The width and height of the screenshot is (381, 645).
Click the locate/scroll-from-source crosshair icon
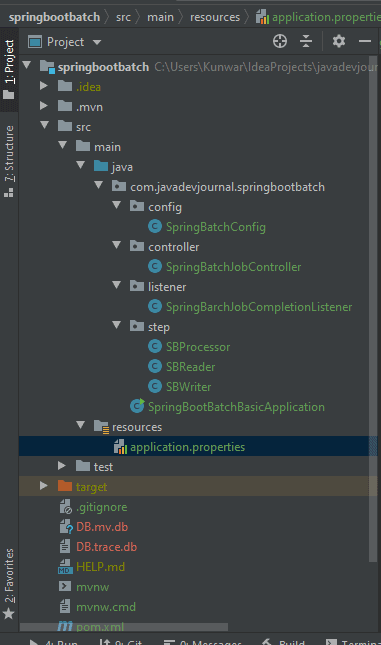coord(280,41)
